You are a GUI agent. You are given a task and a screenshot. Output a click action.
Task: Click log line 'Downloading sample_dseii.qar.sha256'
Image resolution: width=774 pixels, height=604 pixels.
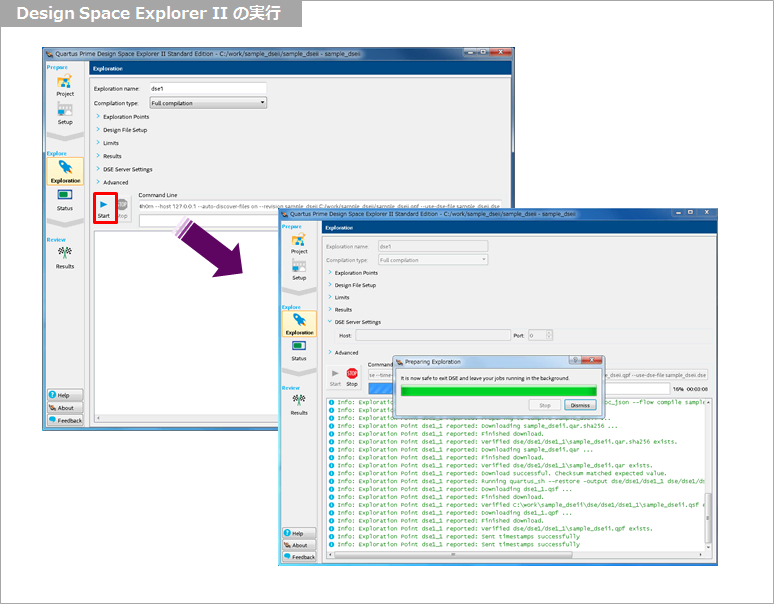click(473, 426)
